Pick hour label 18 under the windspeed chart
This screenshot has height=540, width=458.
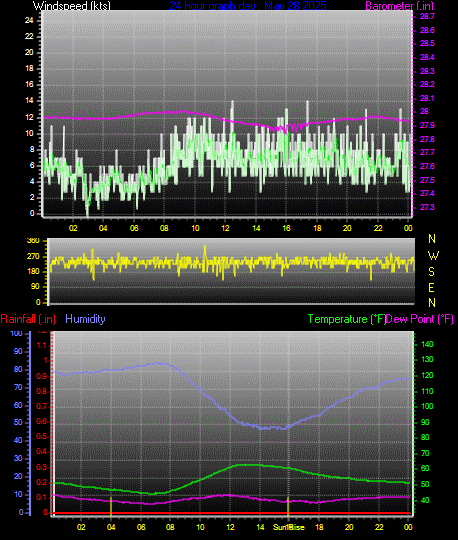pos(317,228)
